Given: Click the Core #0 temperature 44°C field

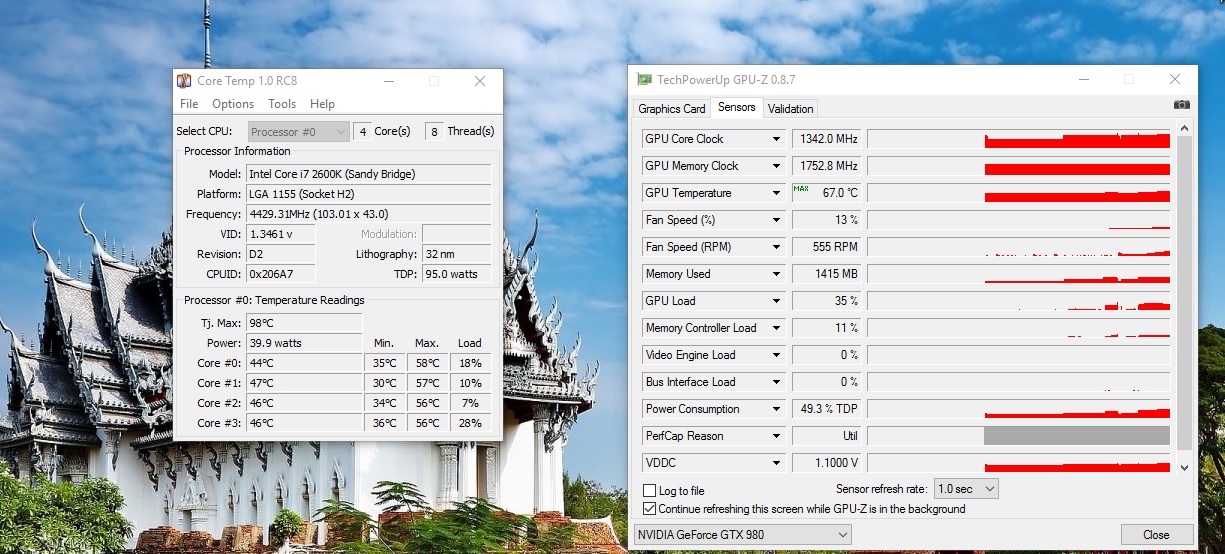Looking at the screenshot, I should tap(304, 363).
